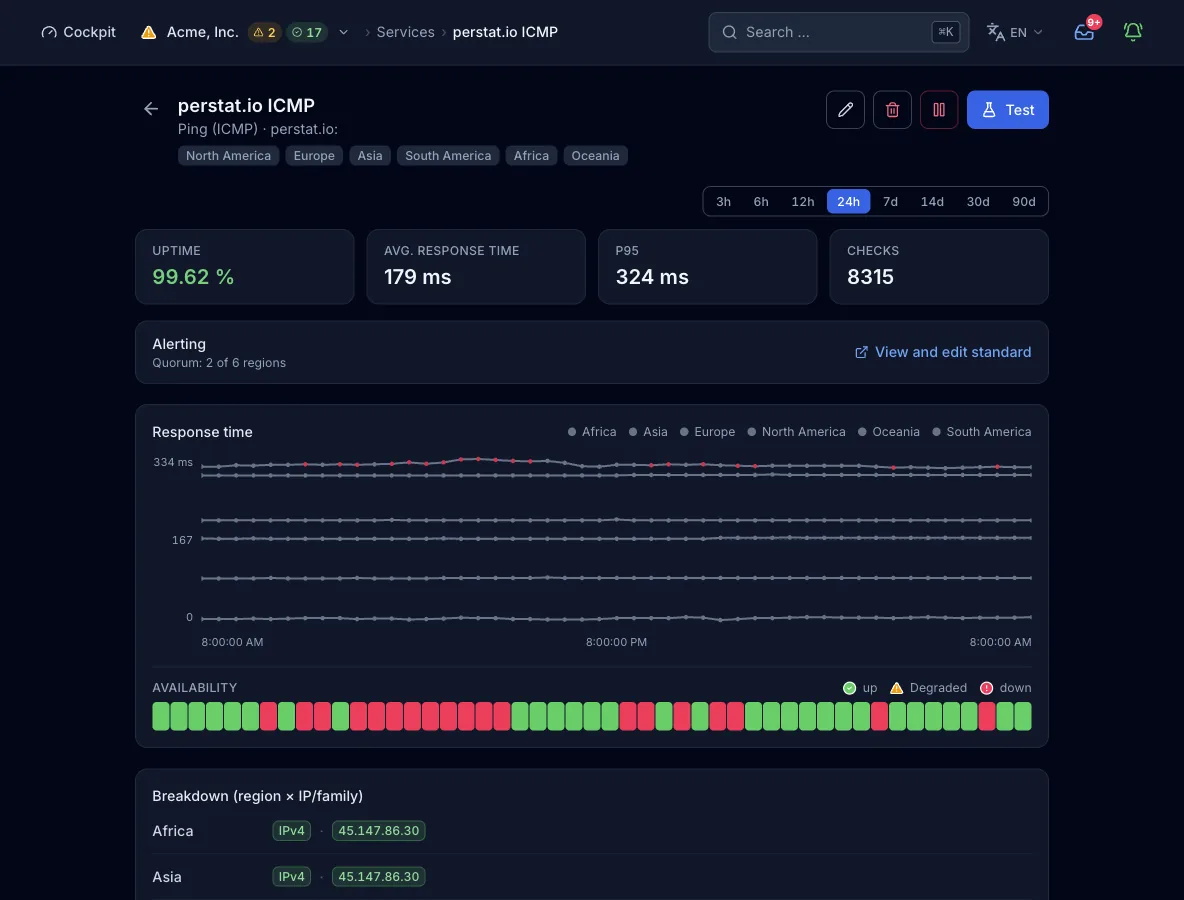Toggle South America series in chart legend
This screenshot has width=1184, height=900.
(x=982, y=432)
